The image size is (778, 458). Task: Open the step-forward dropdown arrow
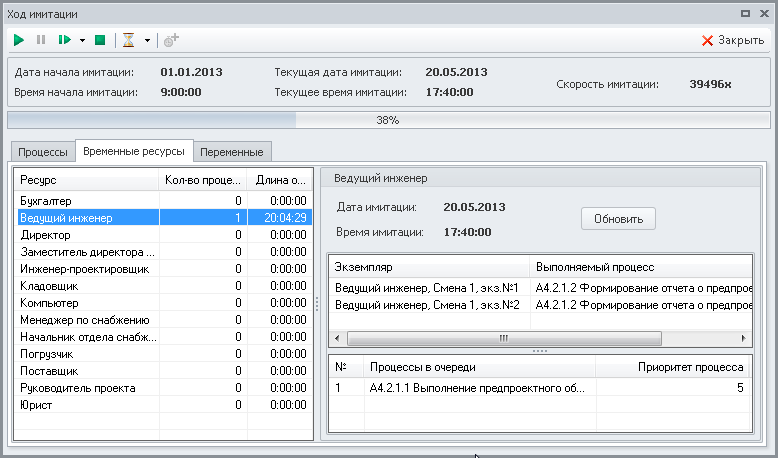[82, 41]
